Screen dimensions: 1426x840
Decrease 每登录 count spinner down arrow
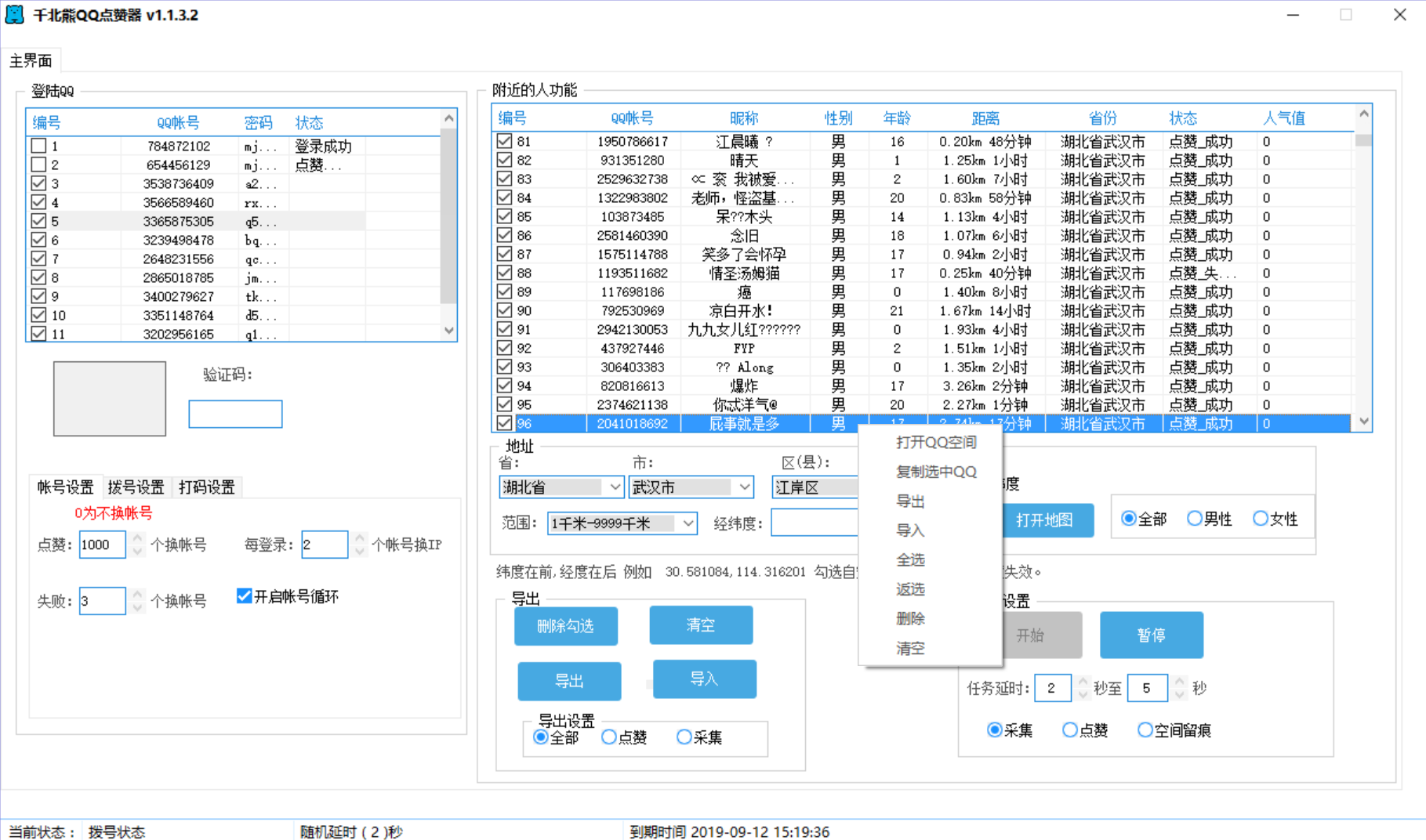(x=360, y=551)
